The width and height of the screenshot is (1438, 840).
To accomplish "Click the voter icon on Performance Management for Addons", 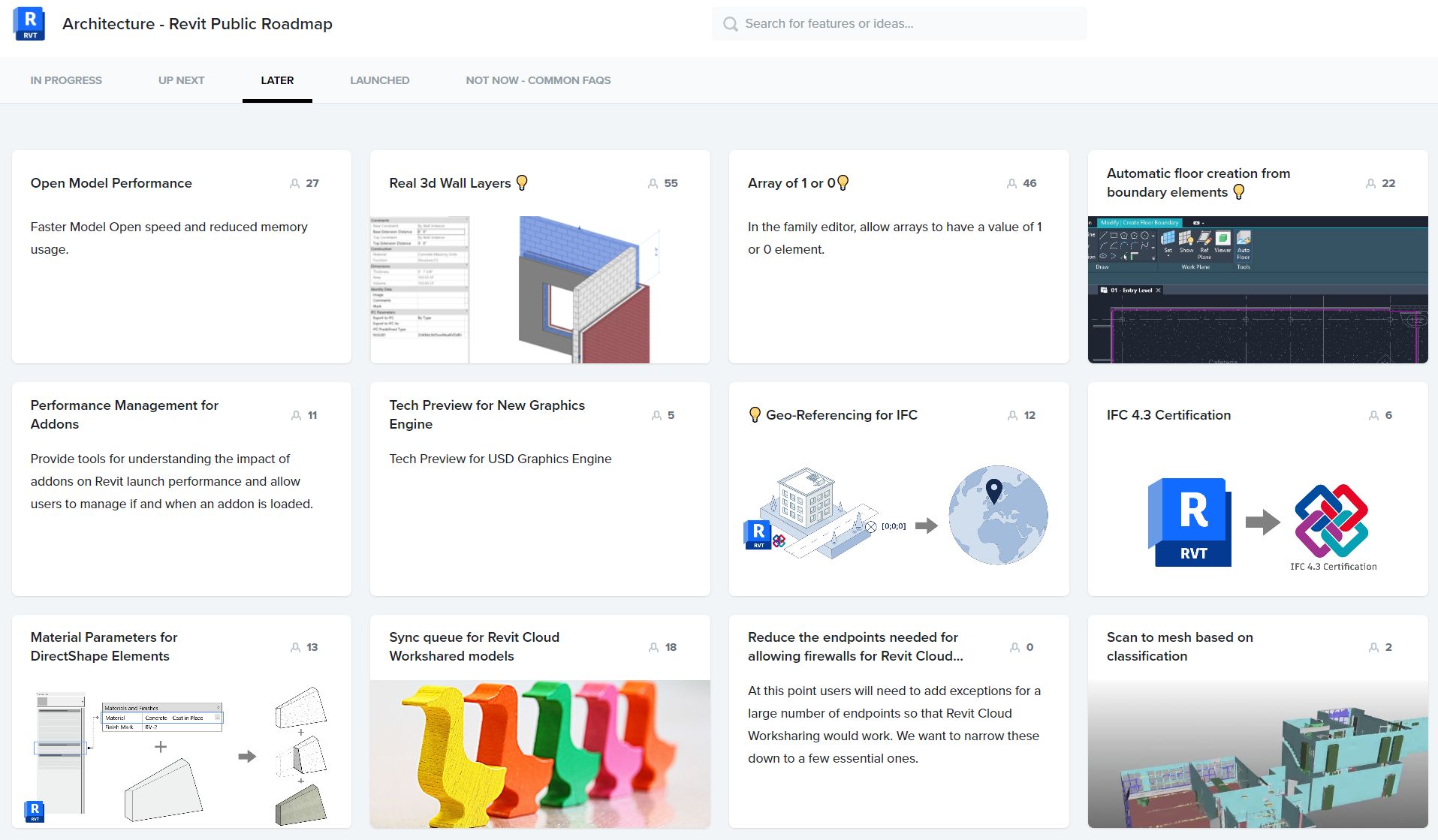I will tap(294, 415).
